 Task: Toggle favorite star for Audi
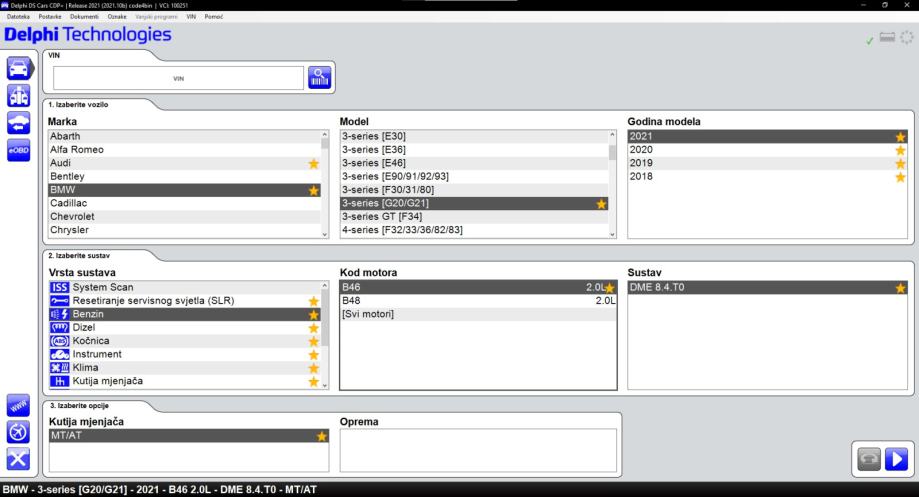[314, 164]
